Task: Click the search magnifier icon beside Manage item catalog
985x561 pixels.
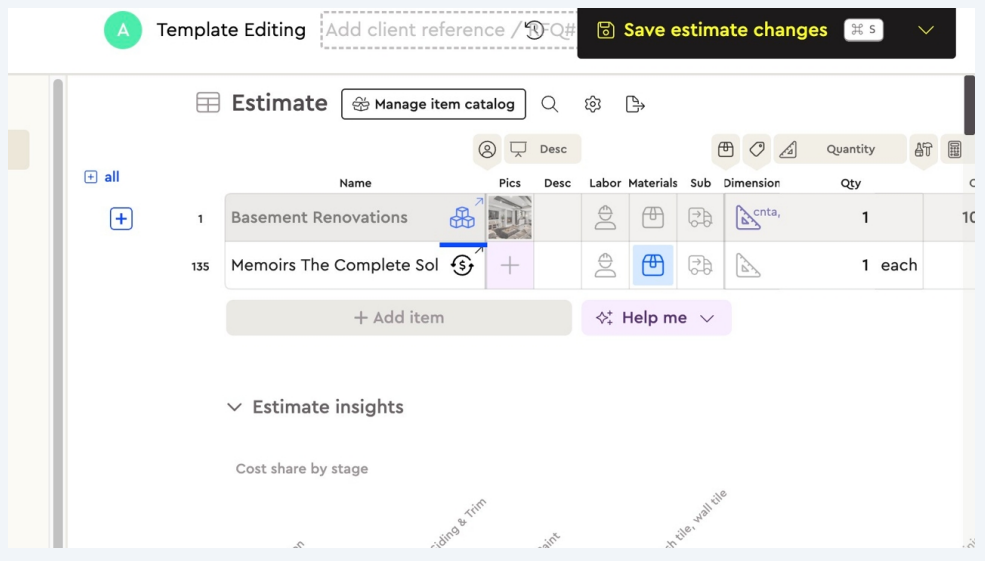Action: [550, 104]
